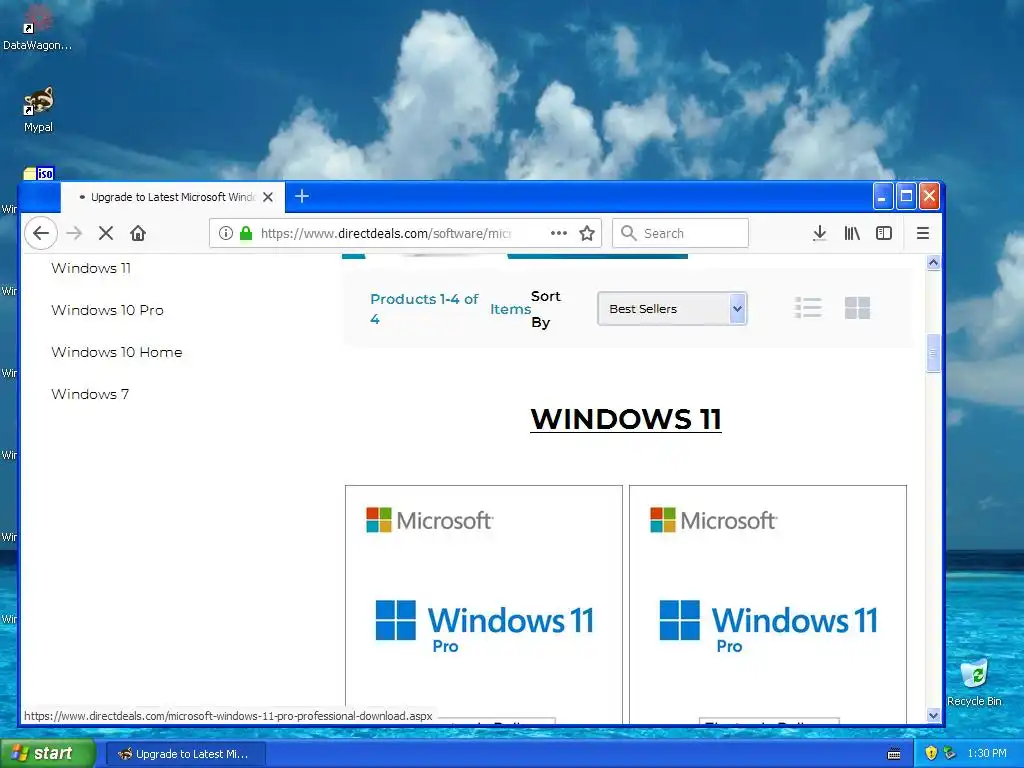
Task: Toggle the browser sidebar
Action: [x=884, y=233]
